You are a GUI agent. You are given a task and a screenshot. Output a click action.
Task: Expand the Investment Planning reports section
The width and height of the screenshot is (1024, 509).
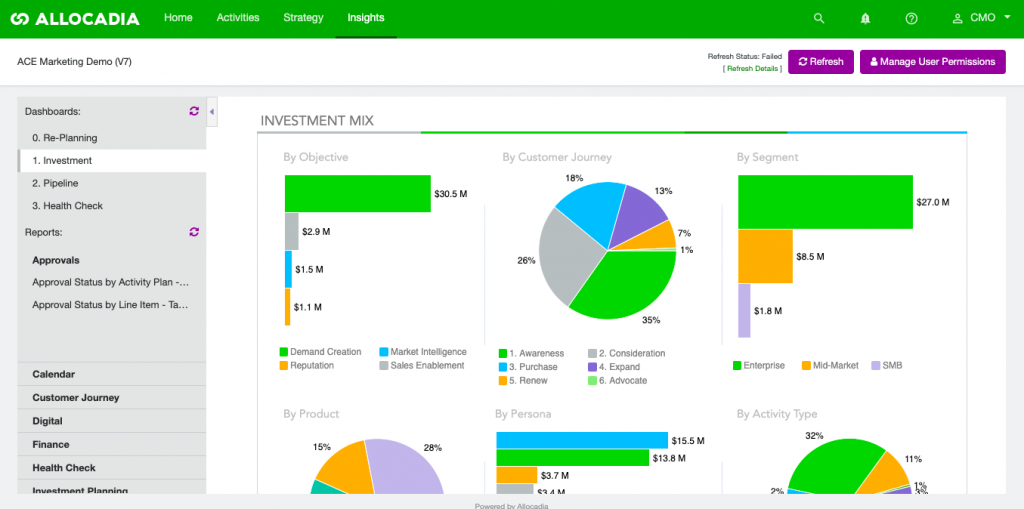(112, 487)
